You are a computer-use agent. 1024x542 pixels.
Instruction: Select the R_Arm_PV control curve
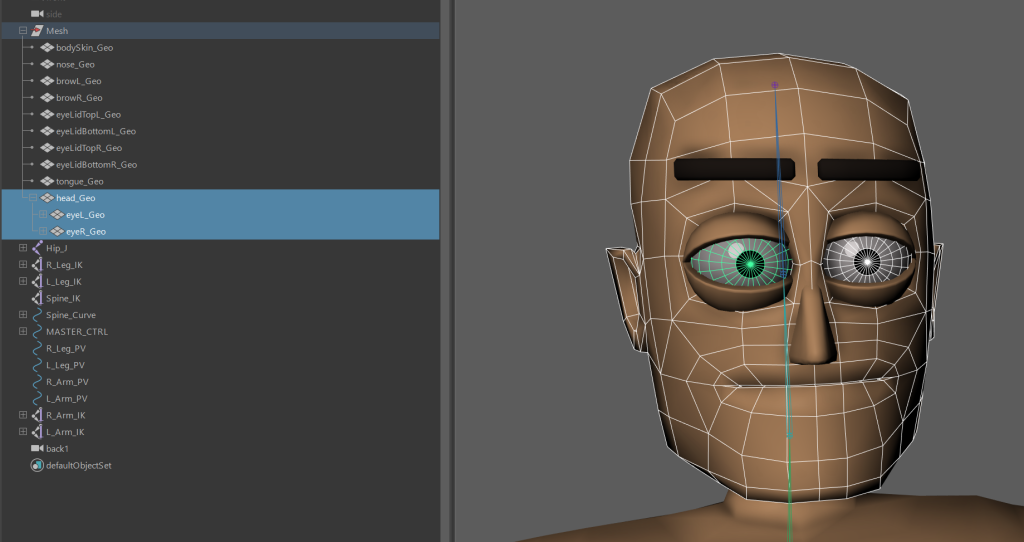[67, 382]
